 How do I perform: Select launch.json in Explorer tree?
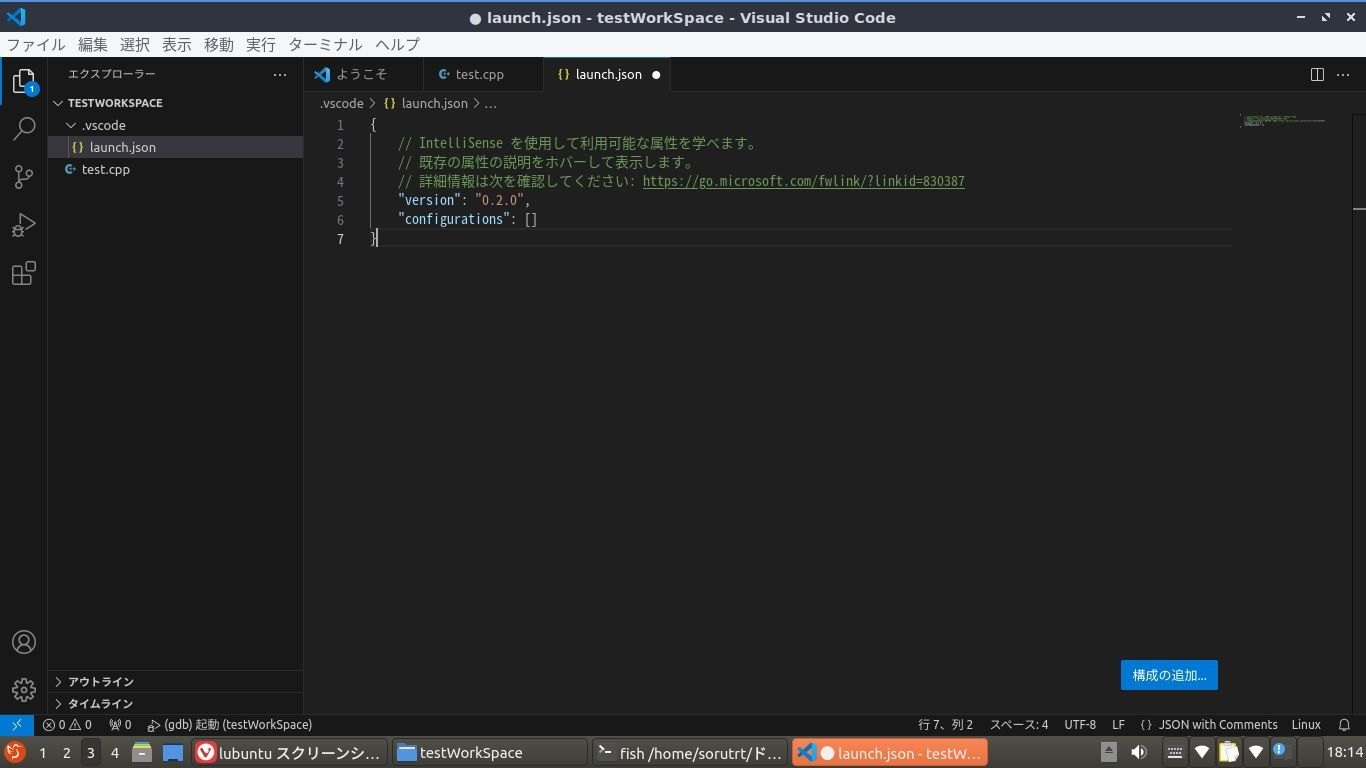(x=175, y=147)
